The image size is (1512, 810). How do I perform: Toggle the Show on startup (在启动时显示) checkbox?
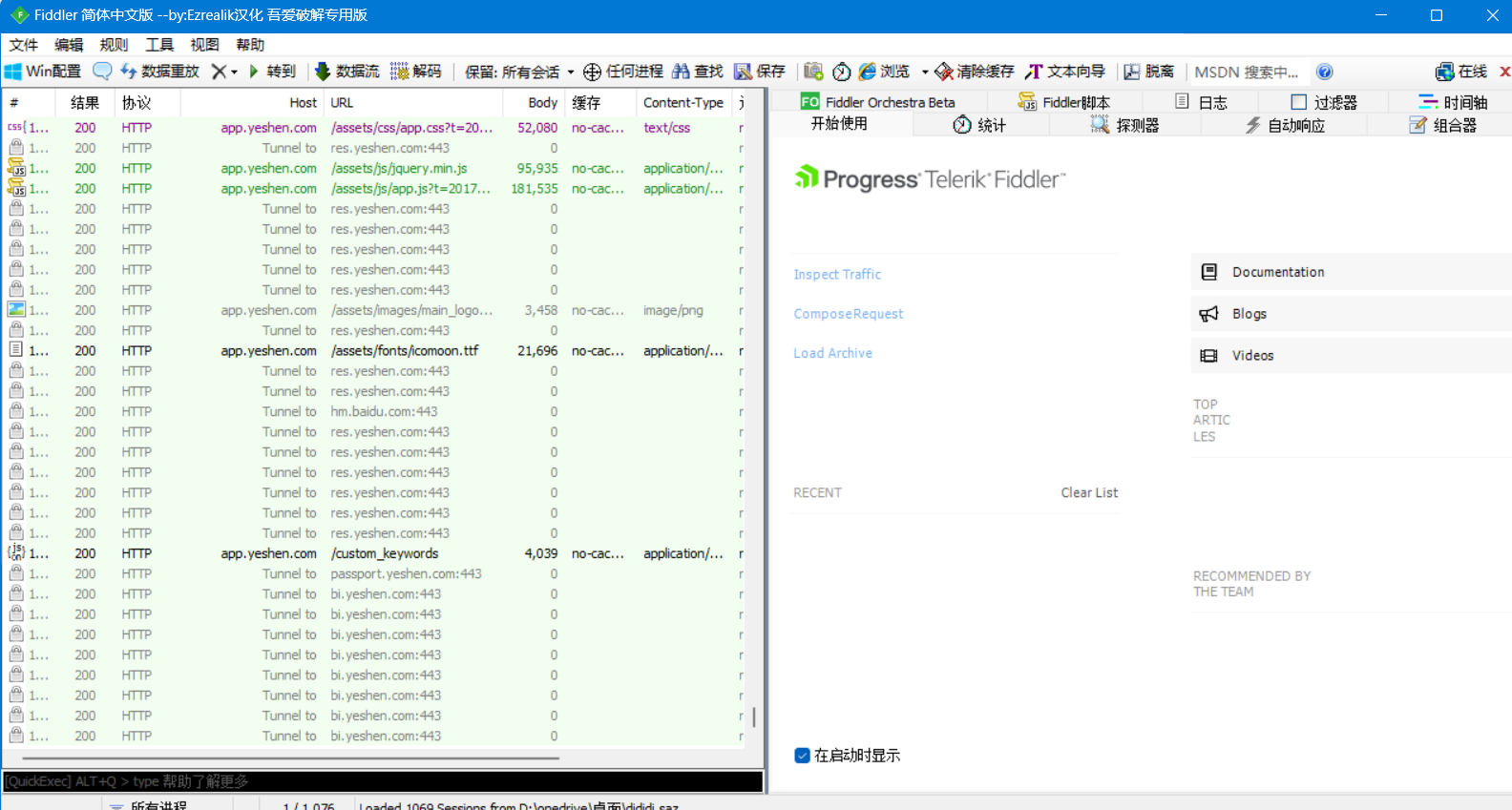[802, 756]
